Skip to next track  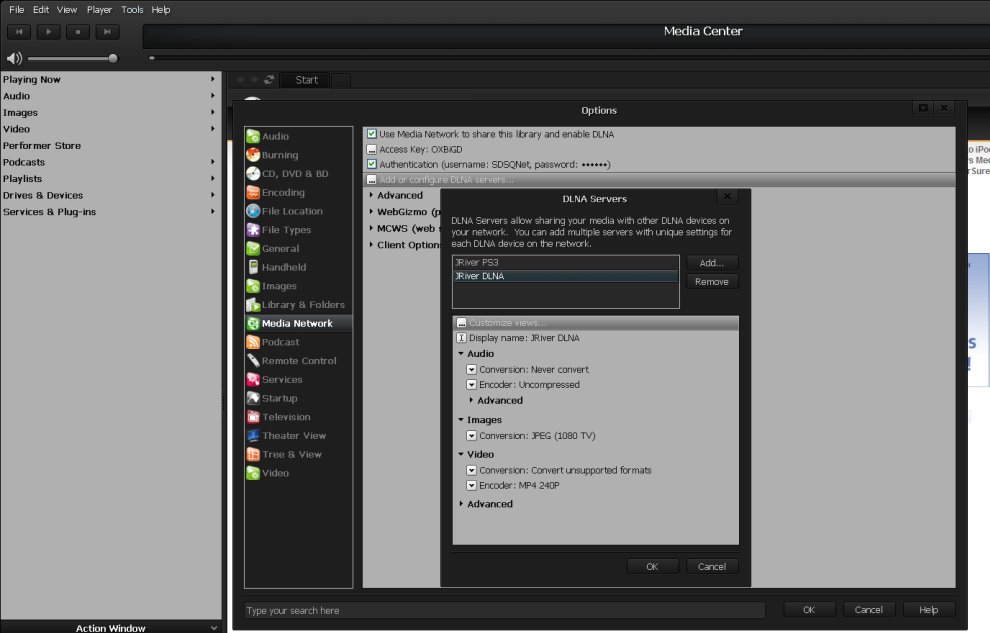coord(107,32)
